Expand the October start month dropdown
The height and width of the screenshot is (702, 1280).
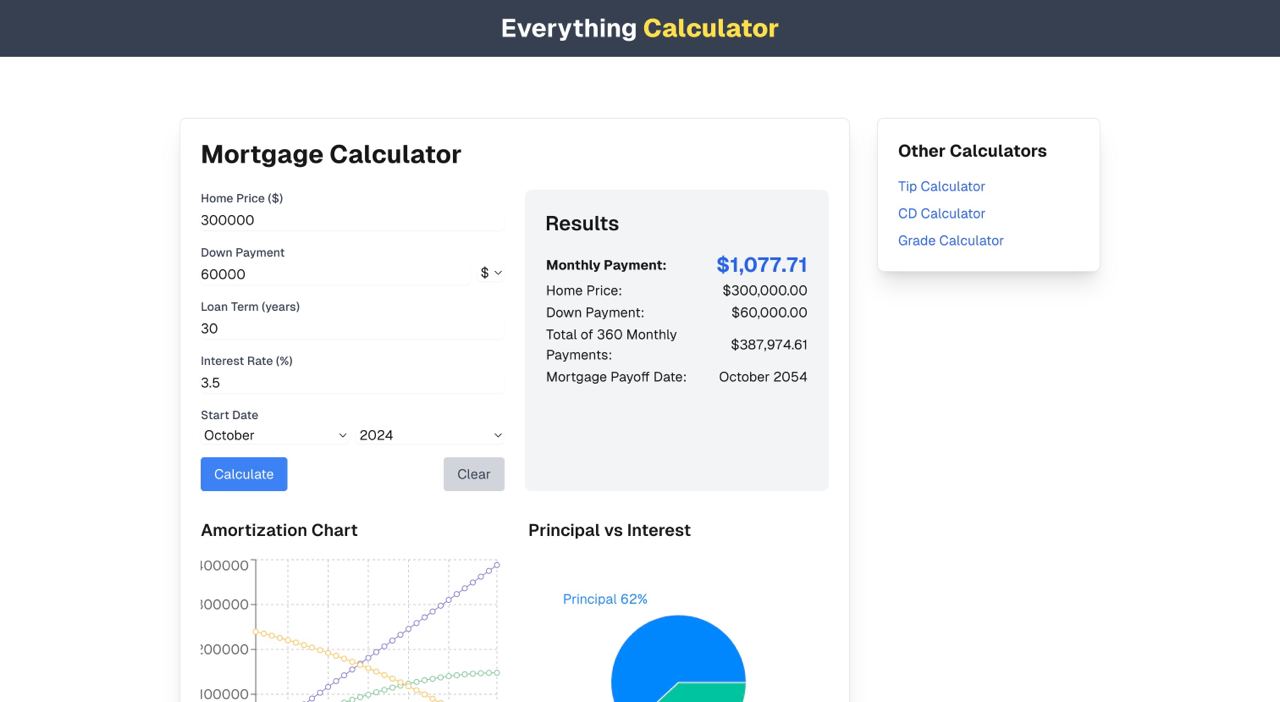275,435
